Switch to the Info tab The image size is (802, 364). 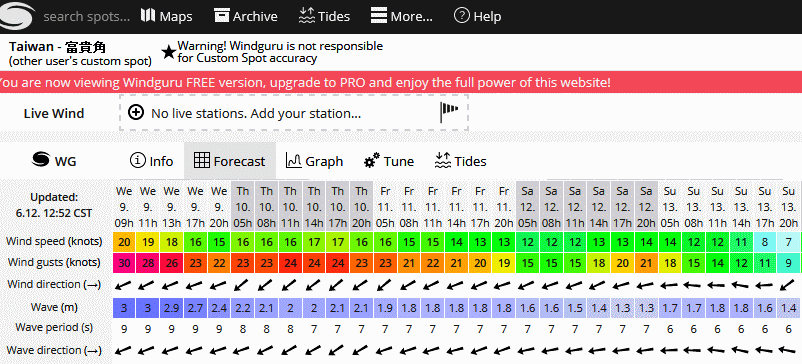(151, 161)
